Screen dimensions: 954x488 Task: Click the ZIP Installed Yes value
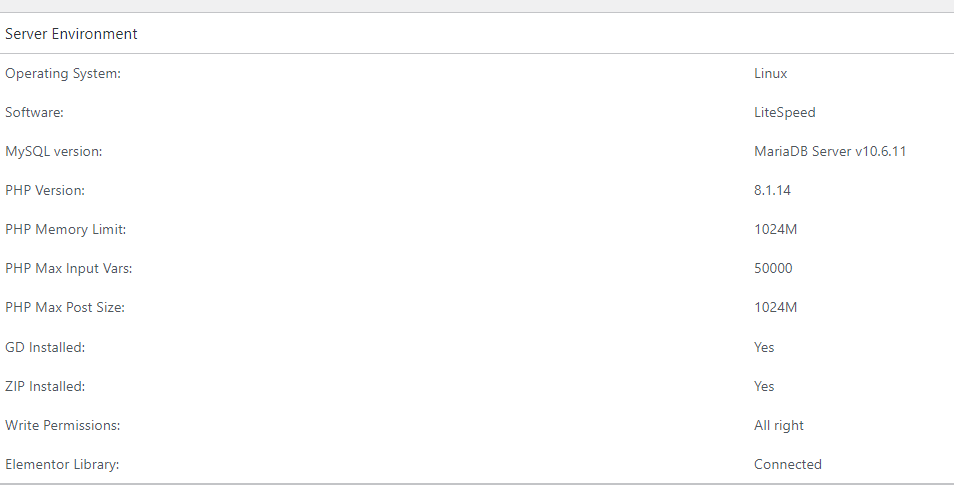(764, 386)
